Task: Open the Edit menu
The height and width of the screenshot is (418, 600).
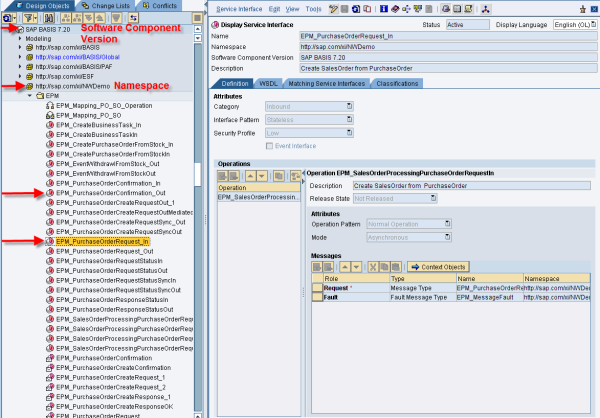Action: point(274,9)
